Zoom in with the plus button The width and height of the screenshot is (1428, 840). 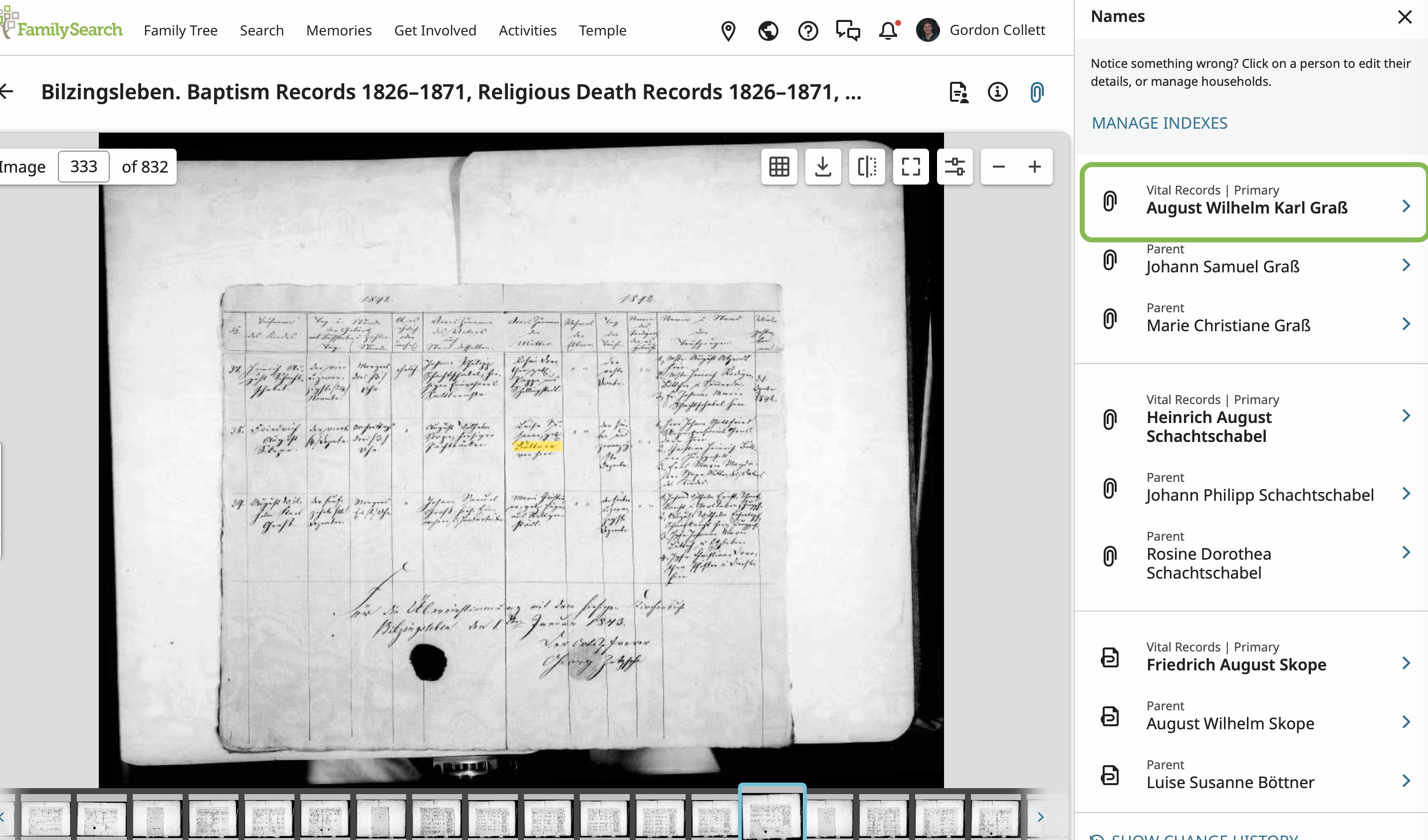click(x=1034, y=167)
